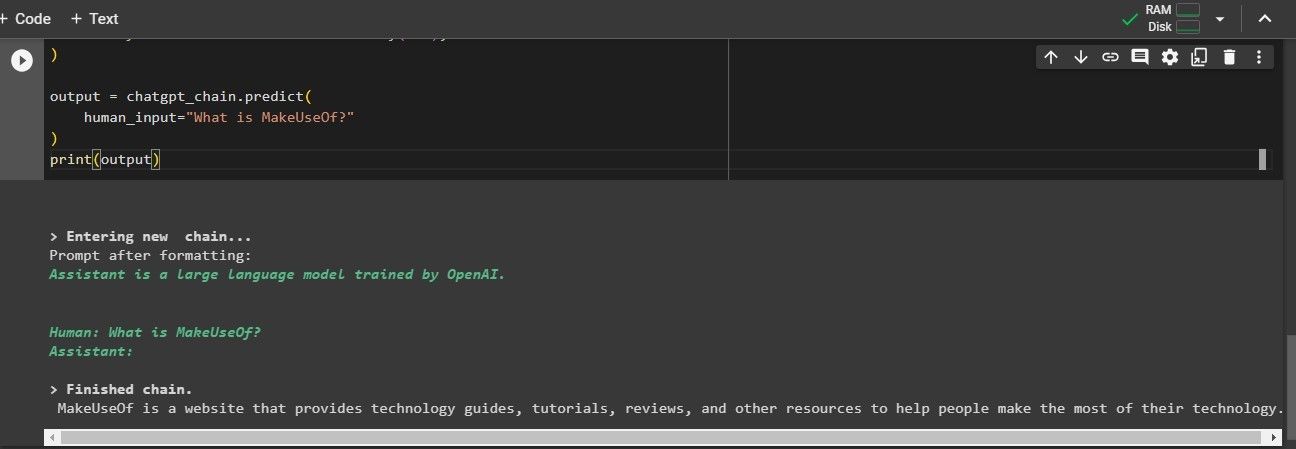Click "Human: What is MakeUseOf?" output line
This screenshot has width=1296, height=449.
coord(155,332)
